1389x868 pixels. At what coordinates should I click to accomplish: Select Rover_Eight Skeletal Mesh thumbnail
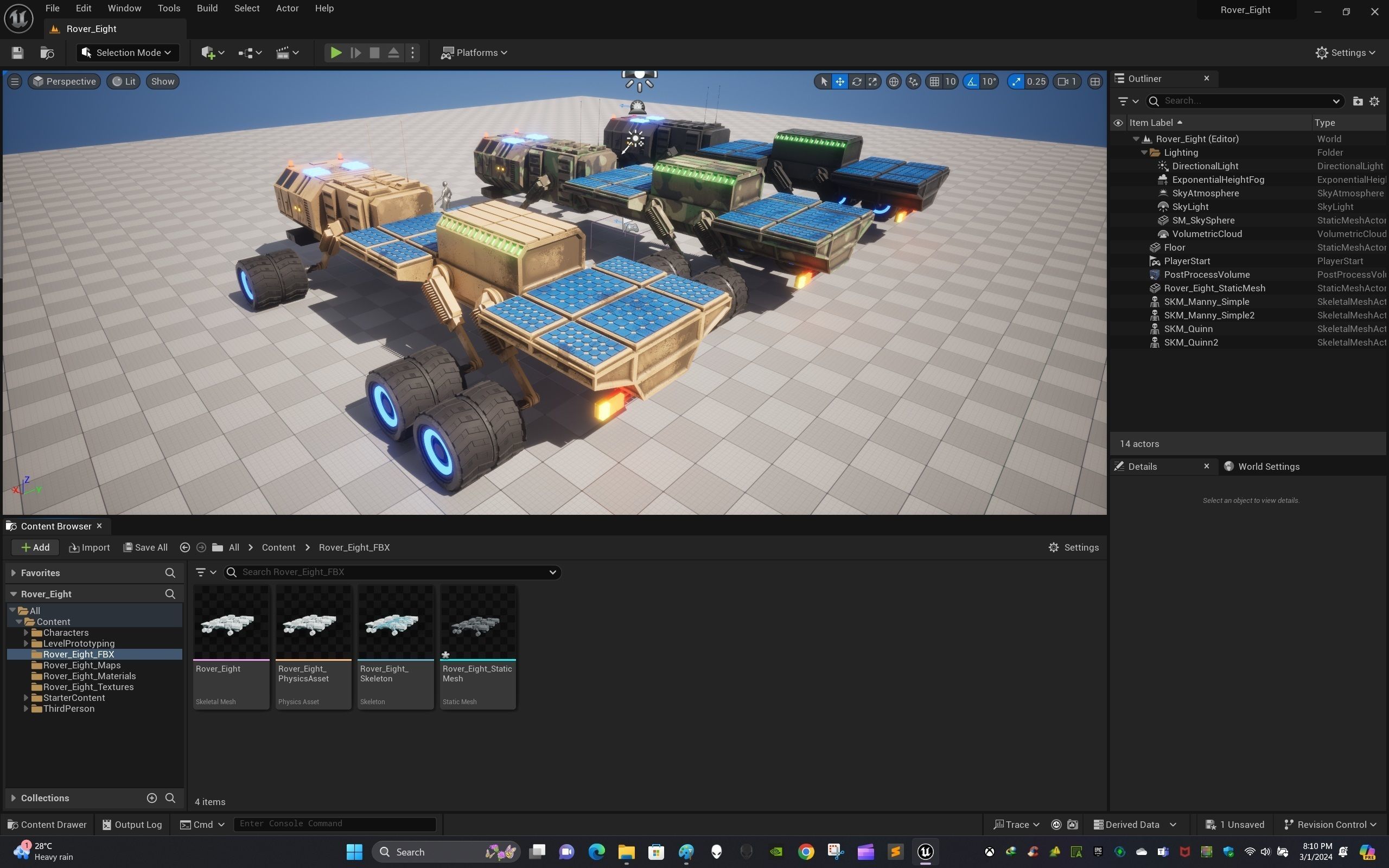pyautogui.click(x=231, y=623)
